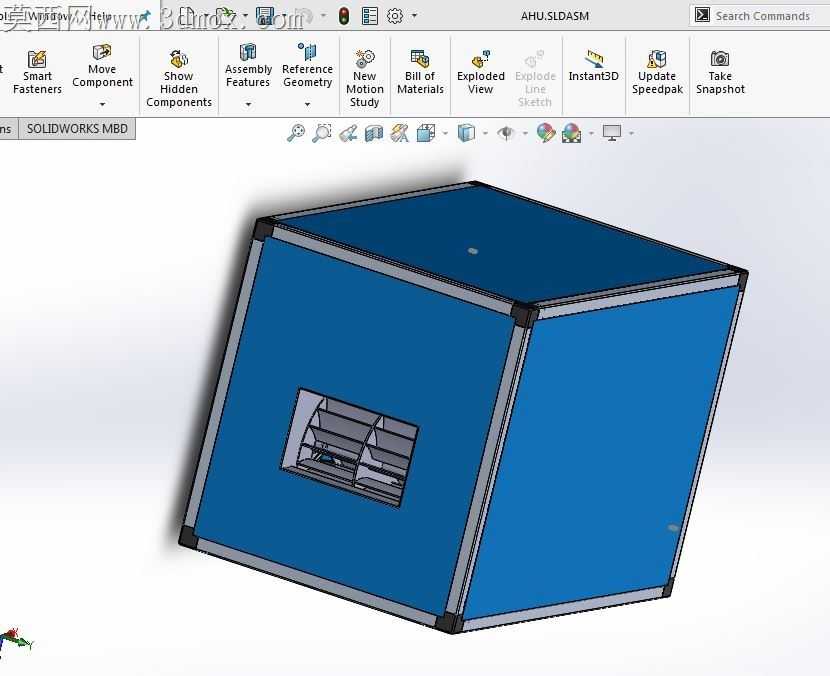The height and width of the screenshot is (676, 830).
Task: Toggle Instant3D mode
Action: pyautogui.click(x=593, y=66)
